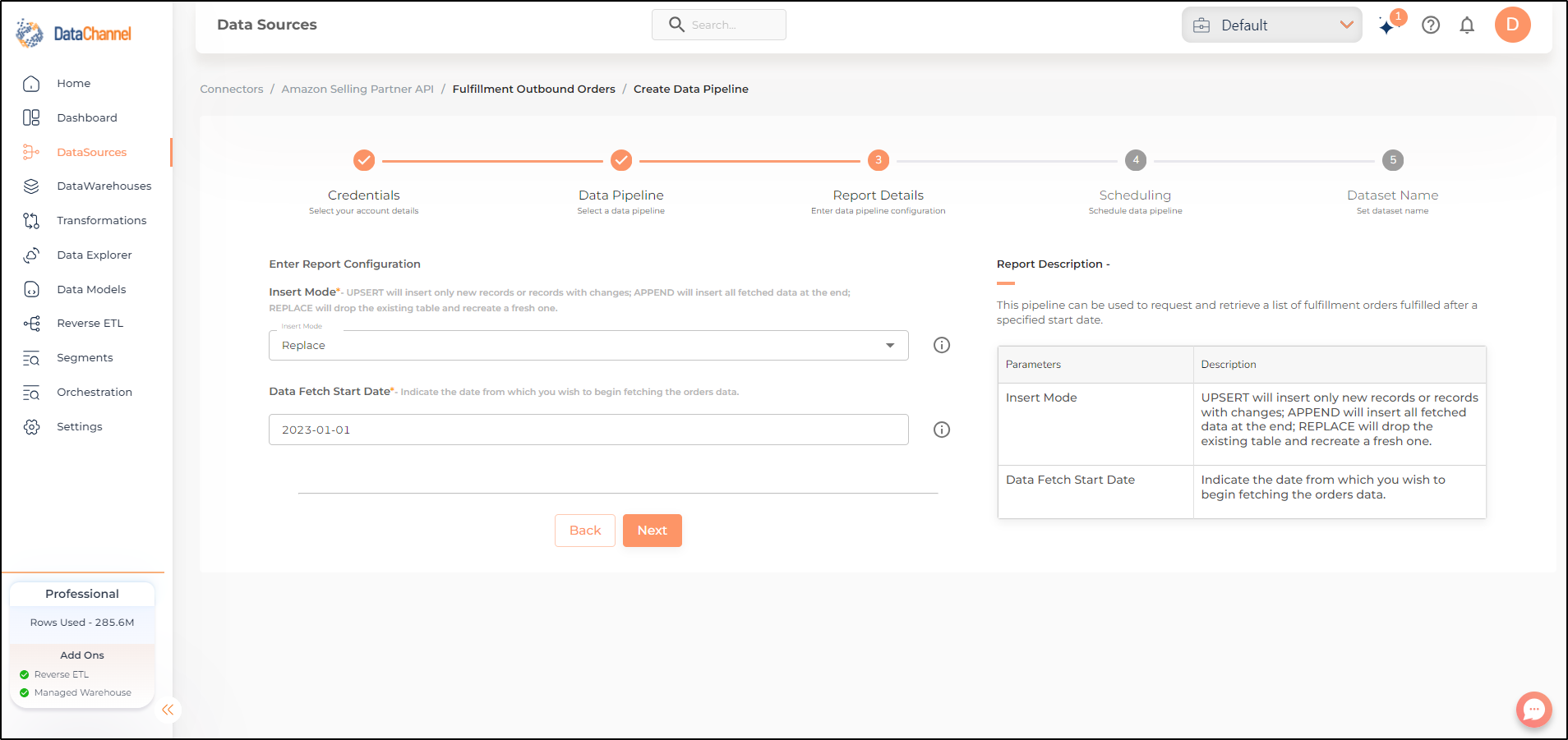Open Reverse ETL menu item
The width and height of the screenshot is (1568, 740).
[90, 324]
